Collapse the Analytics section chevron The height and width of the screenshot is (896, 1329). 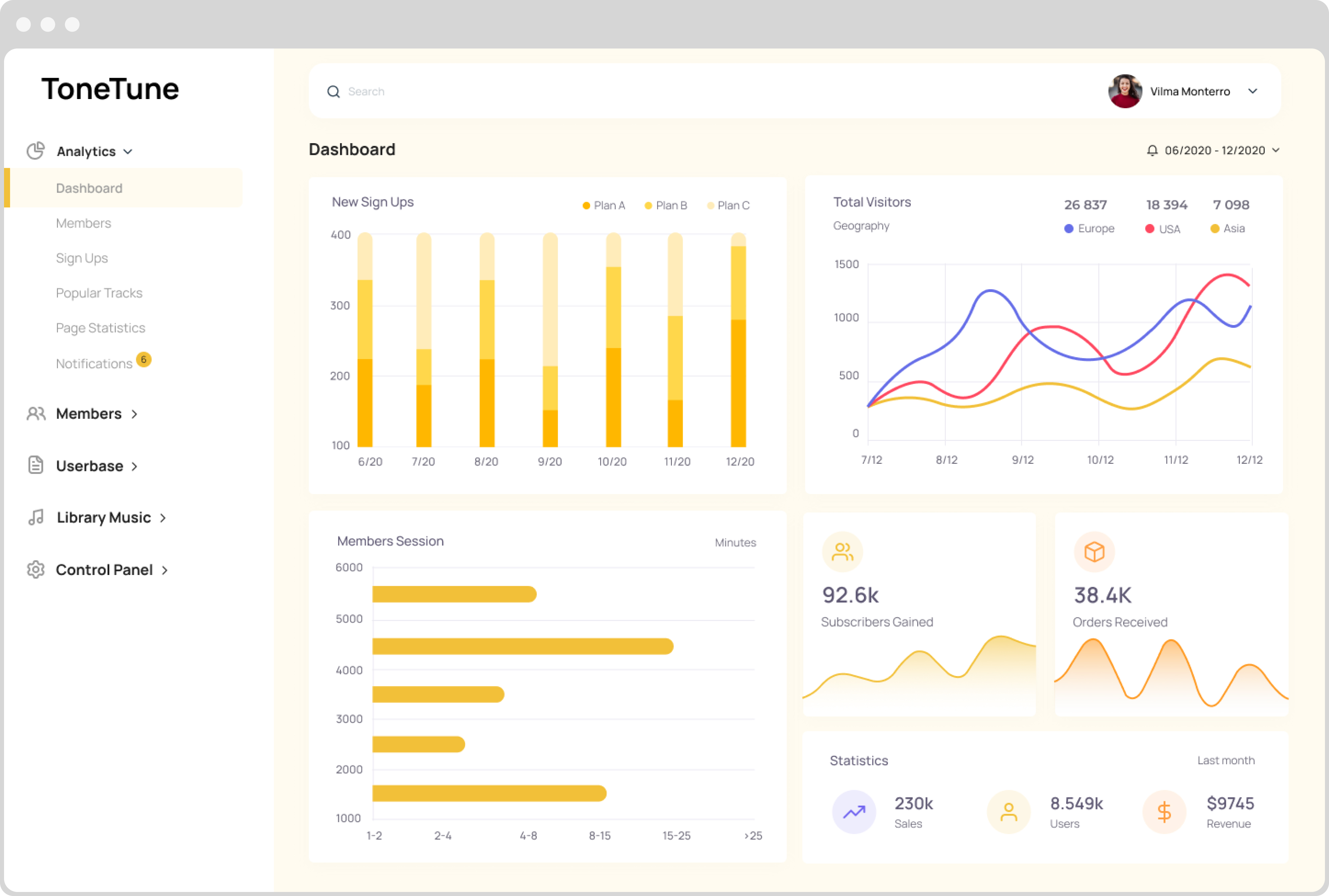tap(128, 152)
